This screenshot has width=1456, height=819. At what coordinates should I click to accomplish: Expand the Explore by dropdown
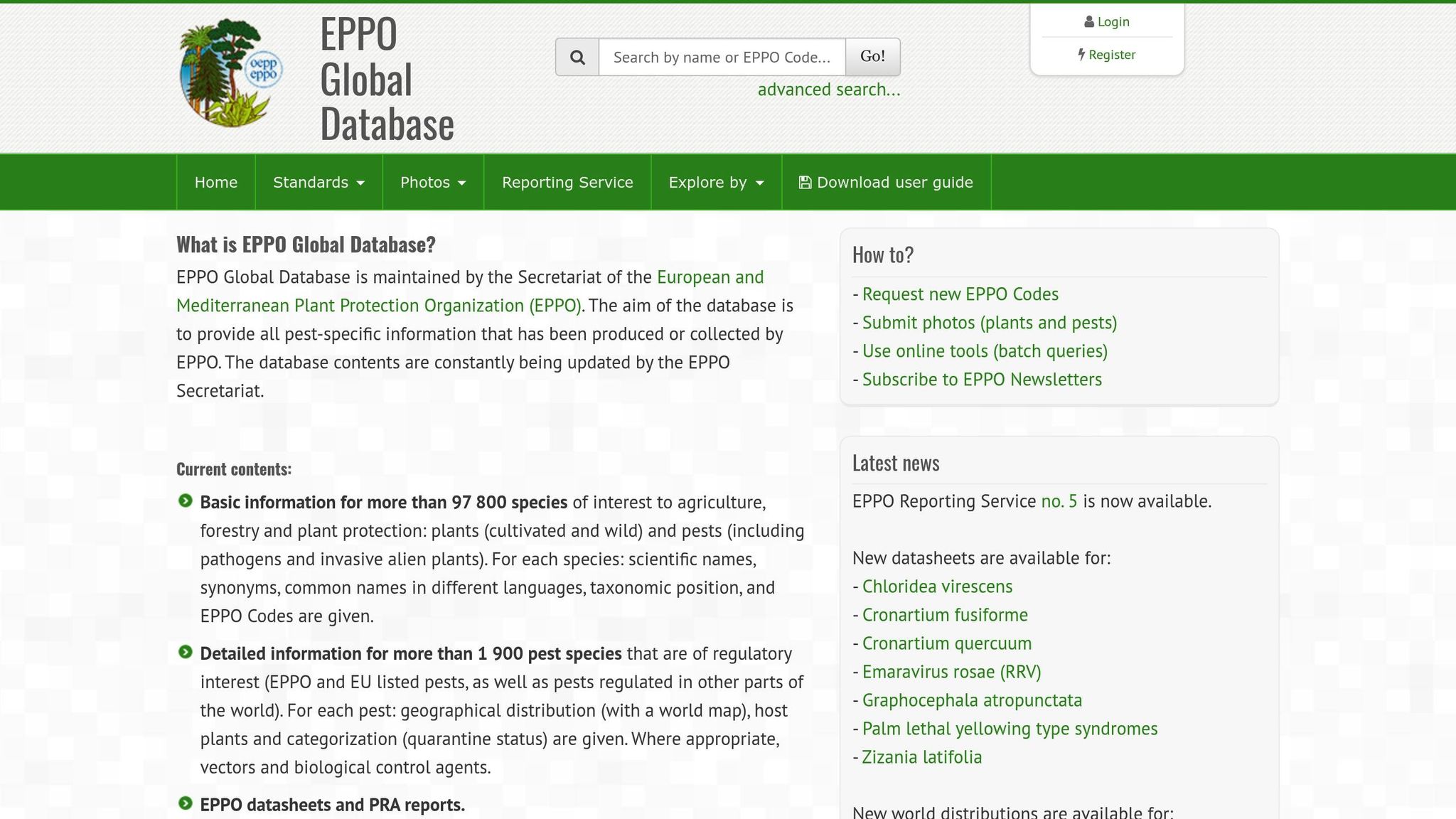tap(716, 183)
